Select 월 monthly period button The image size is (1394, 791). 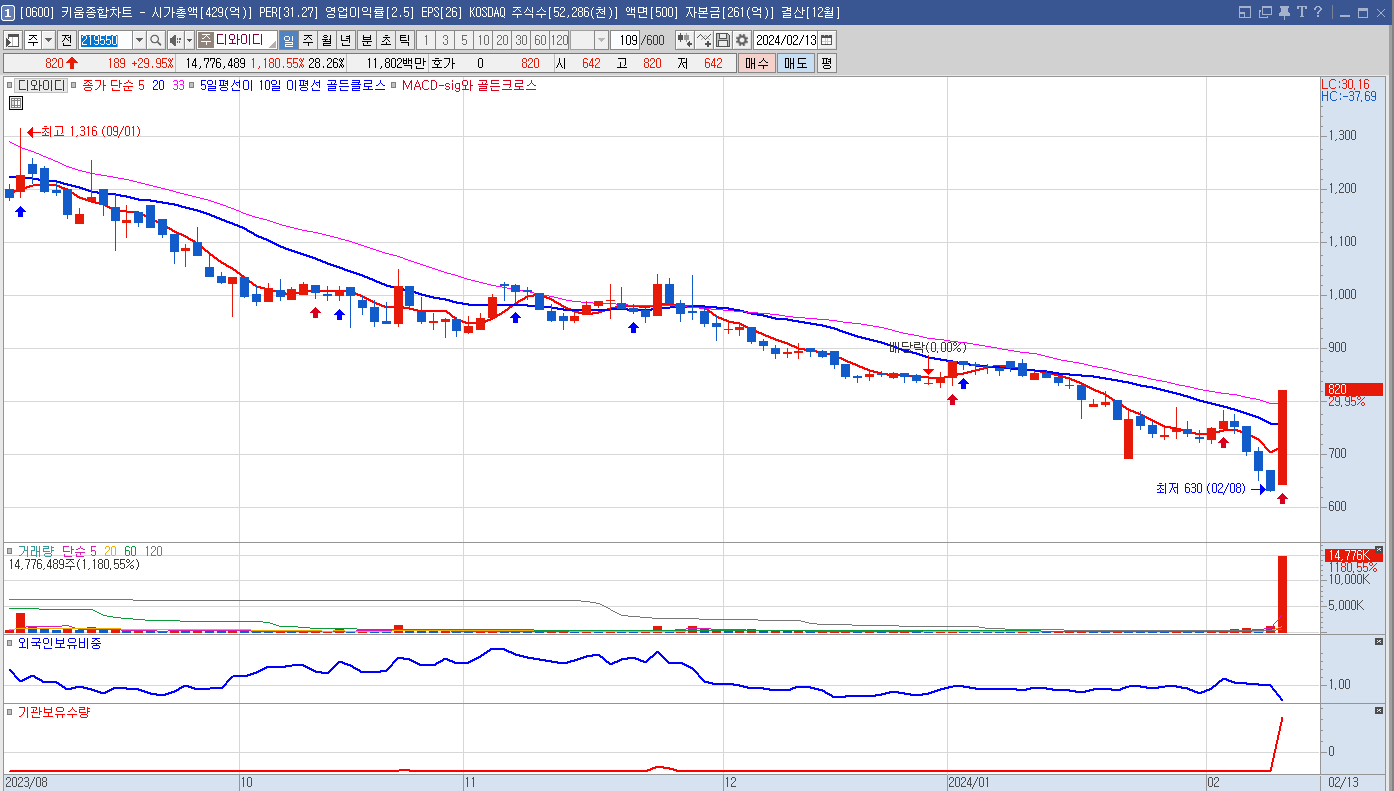click(x=327, y=40)
